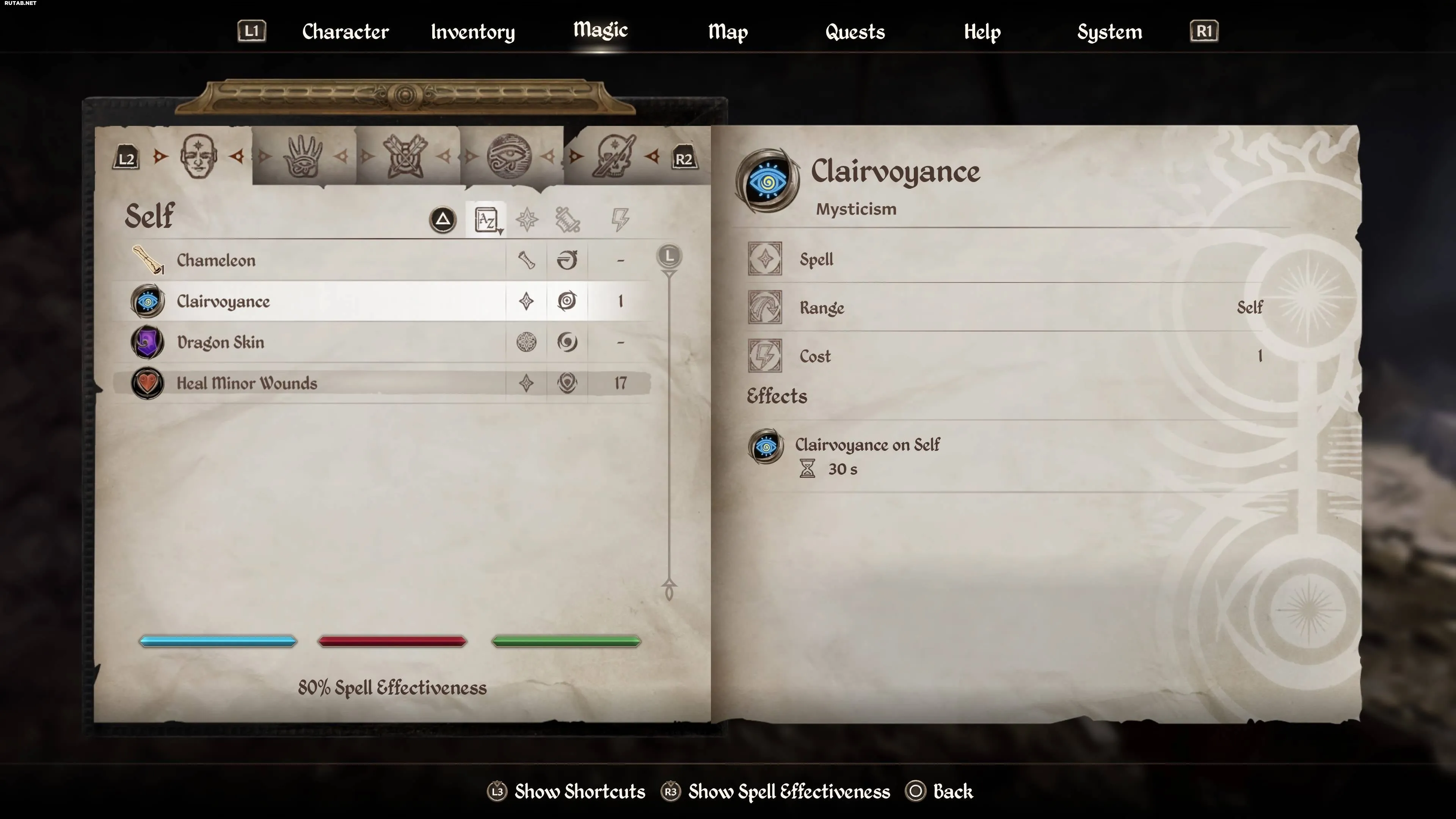Sort spells by scroll school icon

click(568, 219)
